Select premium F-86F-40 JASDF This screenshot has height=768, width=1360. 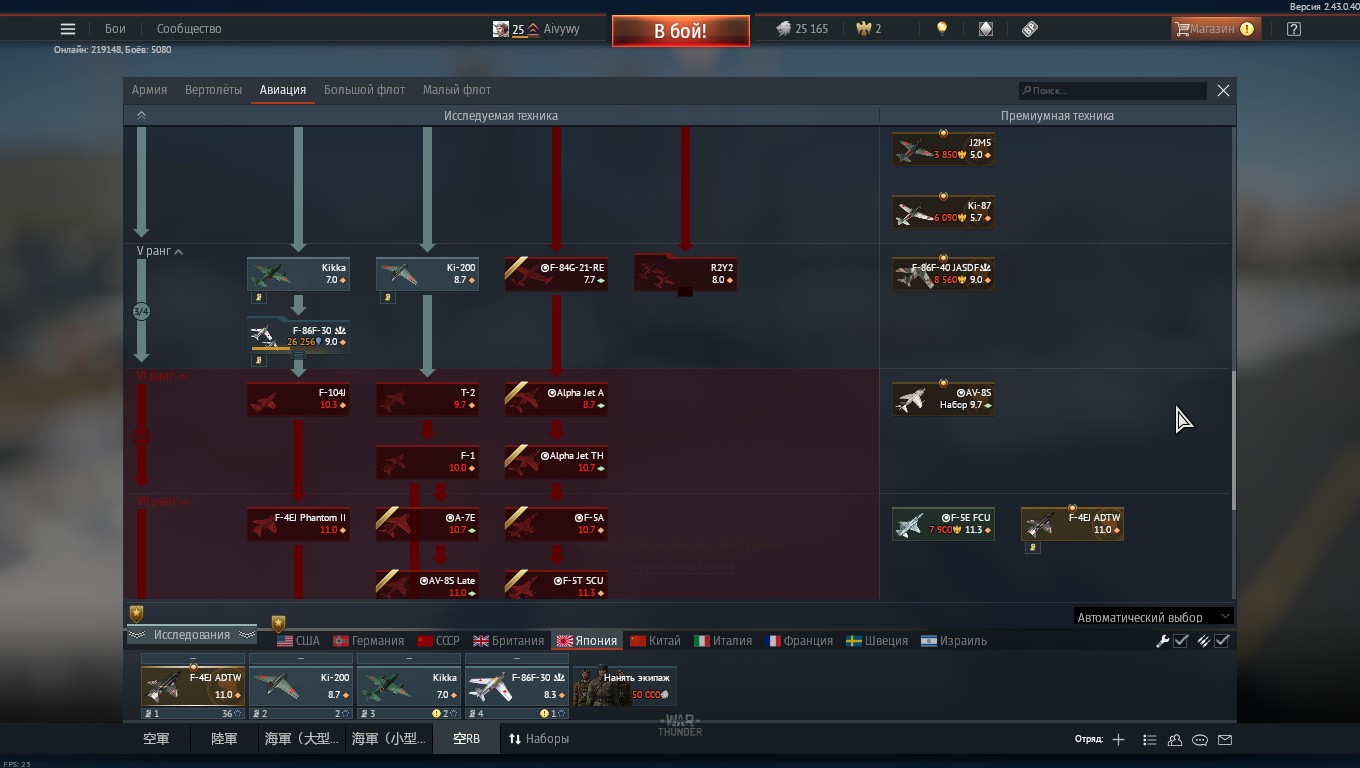(943, 274)
